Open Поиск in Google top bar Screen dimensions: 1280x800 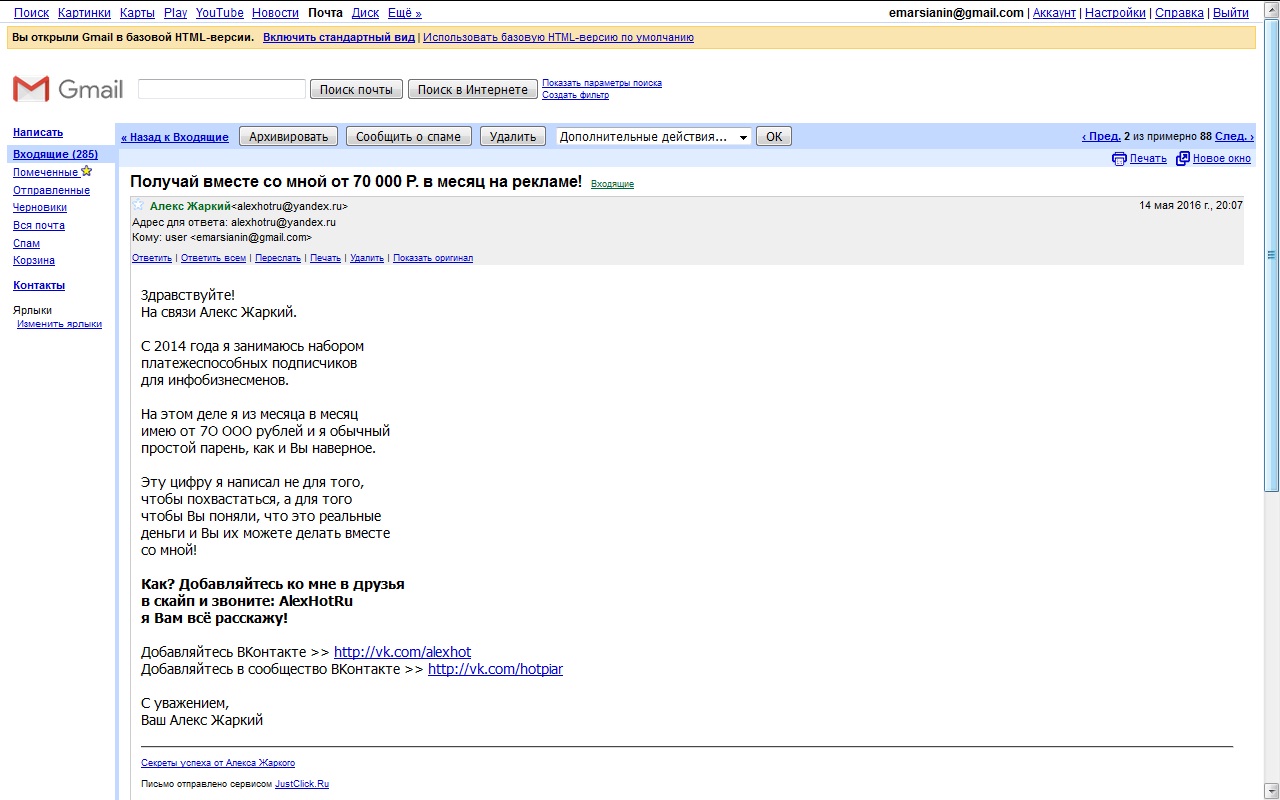pyautogui.click(x=31, y=13)
